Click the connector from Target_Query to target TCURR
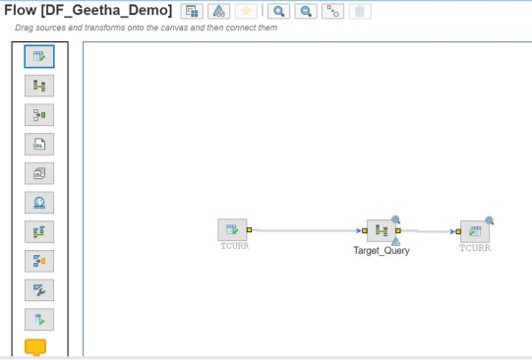The image size is (532, 360). (428, 231)
